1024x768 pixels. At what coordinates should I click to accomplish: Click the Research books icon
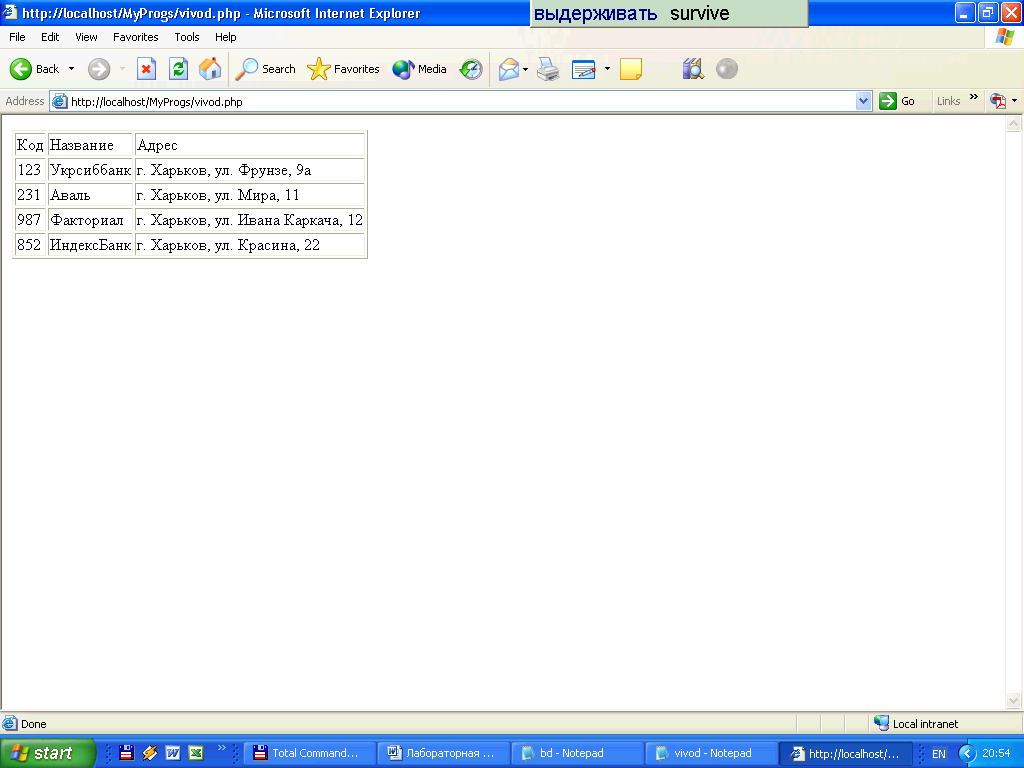click(693, 69)
